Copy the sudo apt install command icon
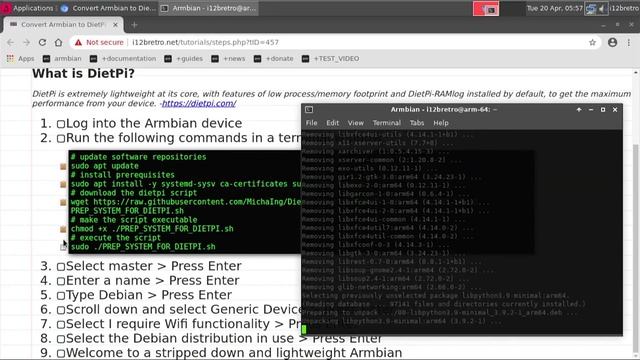The height and width of the screenshot is (360, 640). click(63, 184)
